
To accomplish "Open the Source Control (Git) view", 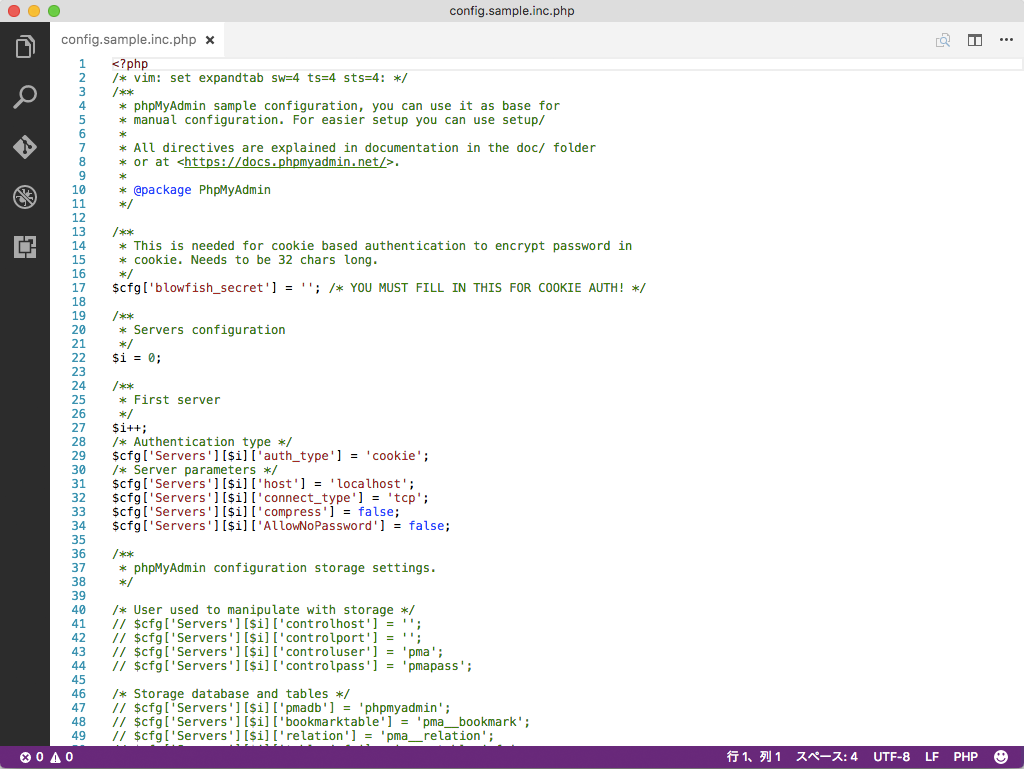I will click(x=25, y=147).
